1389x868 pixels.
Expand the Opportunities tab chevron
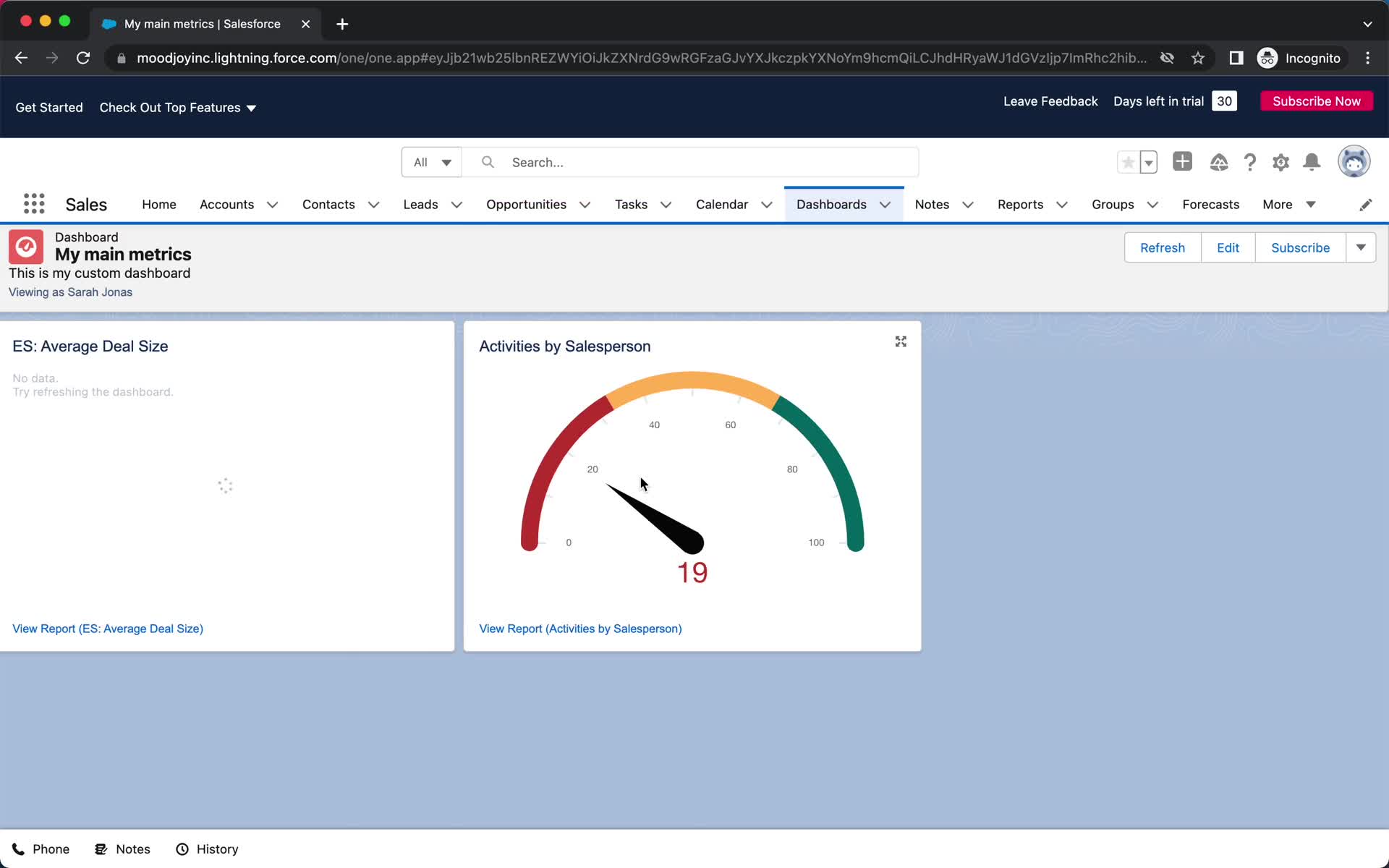coord(585,205)
